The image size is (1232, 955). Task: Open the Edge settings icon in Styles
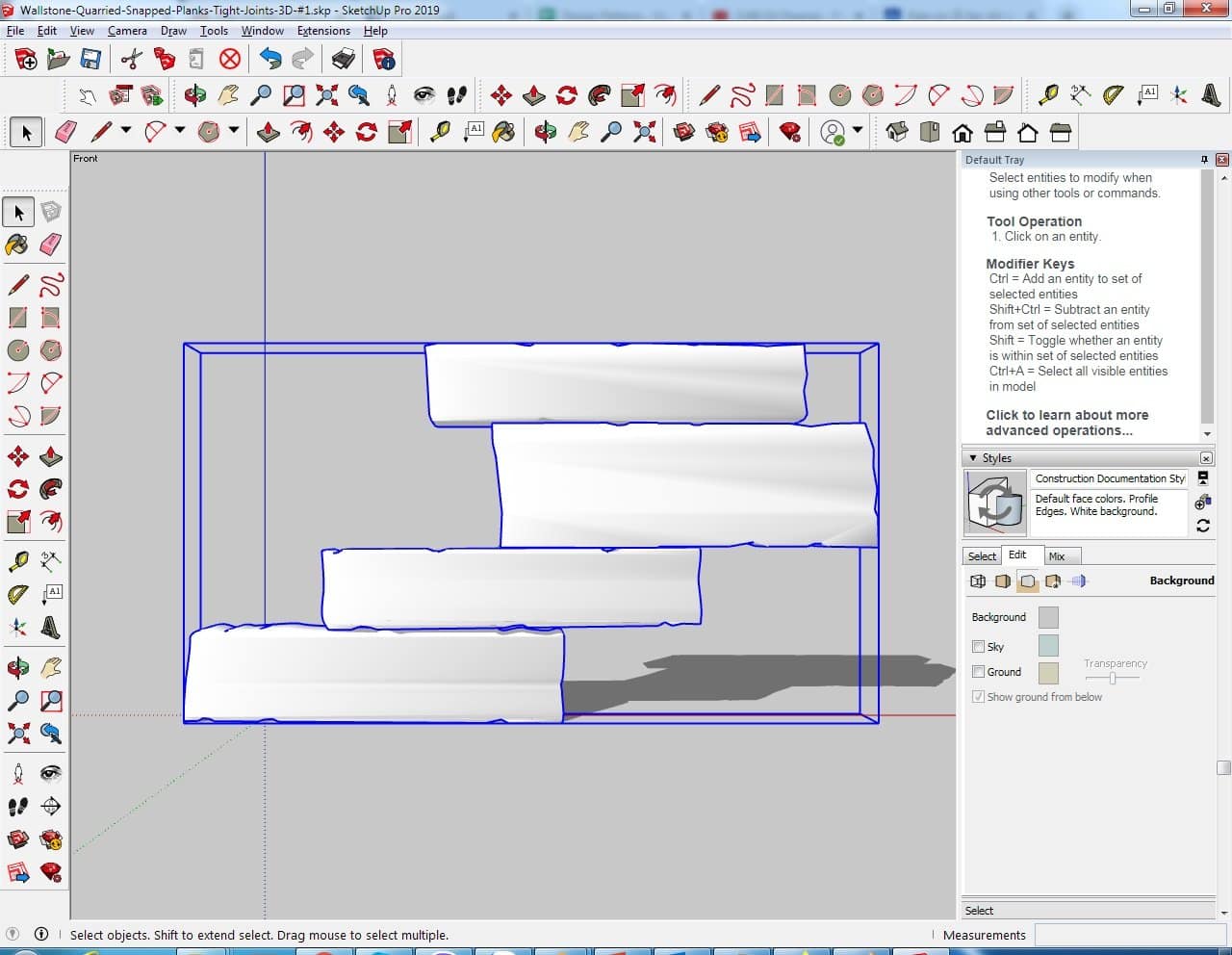click(x=978, y=581)
